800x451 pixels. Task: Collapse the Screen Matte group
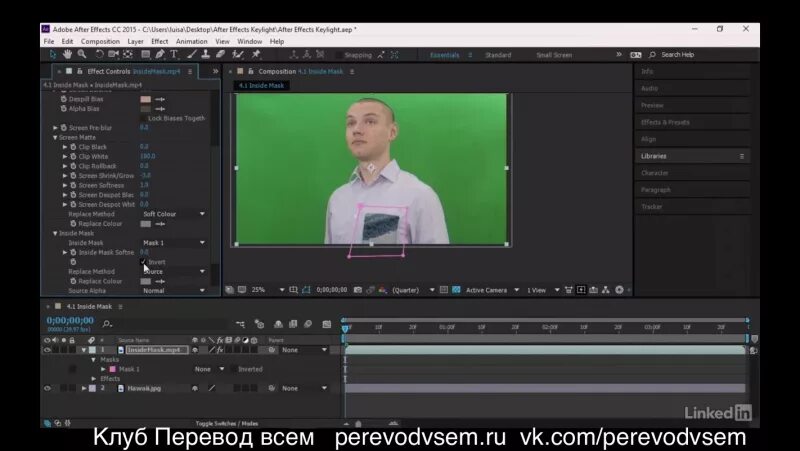click(55, 138)
